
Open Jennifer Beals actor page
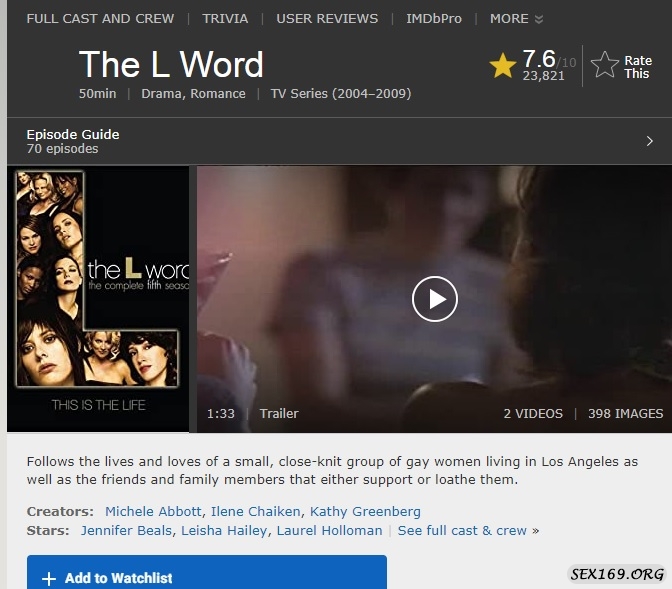tap(126, 531)
